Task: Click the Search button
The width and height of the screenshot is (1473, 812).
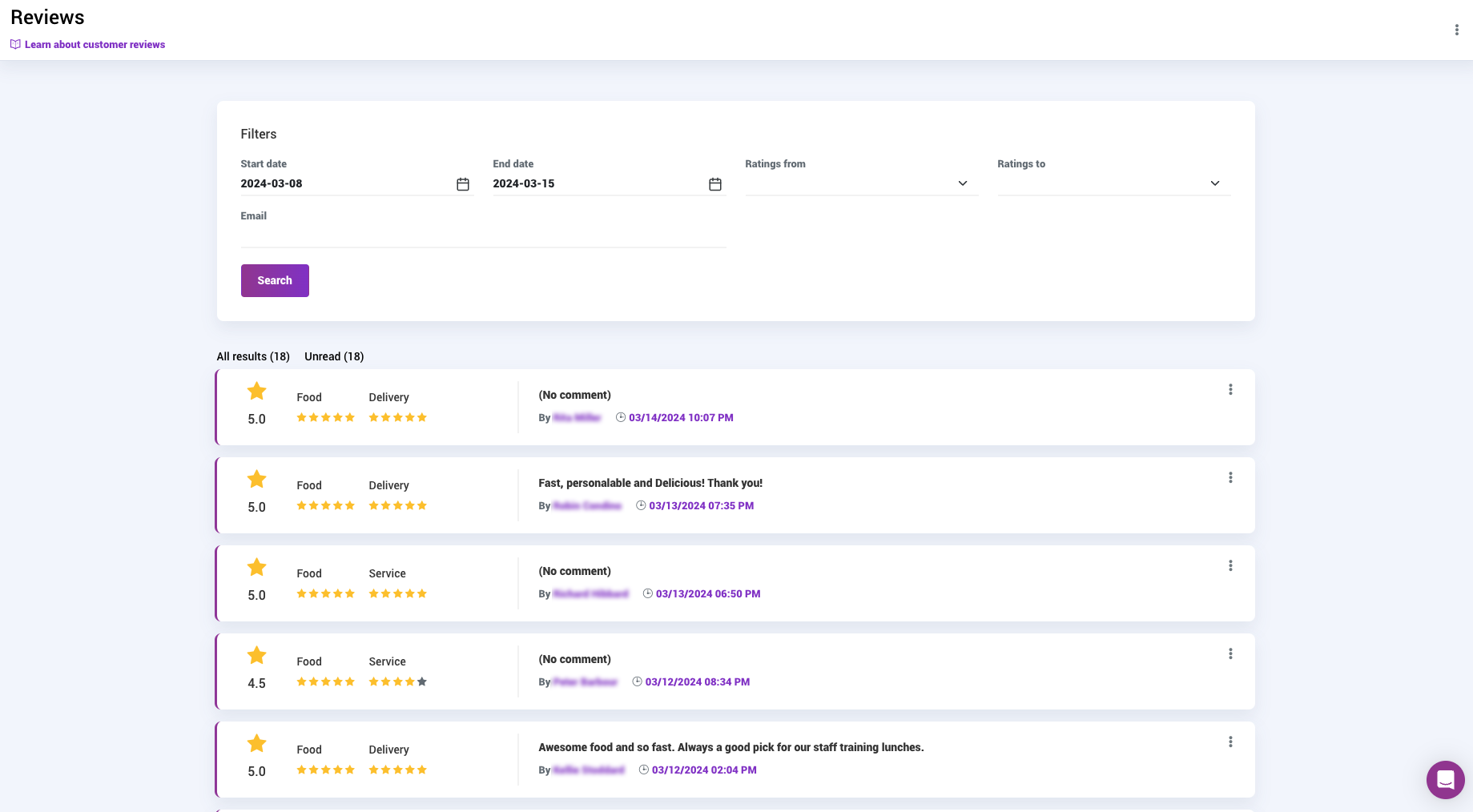Action: (x=275, y=280)
